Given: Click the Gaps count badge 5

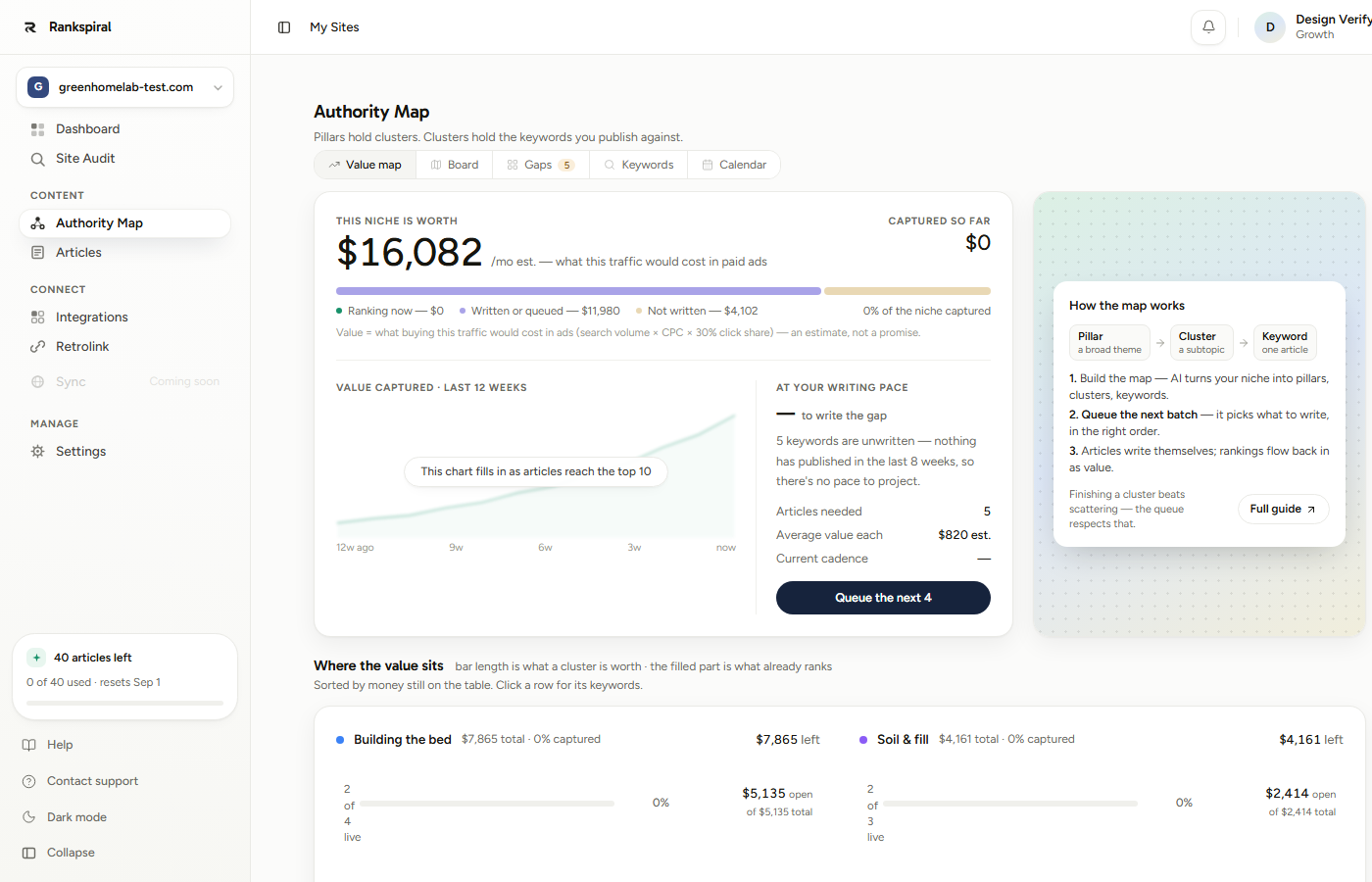Looking at the screenshot, I should (566, 165).
